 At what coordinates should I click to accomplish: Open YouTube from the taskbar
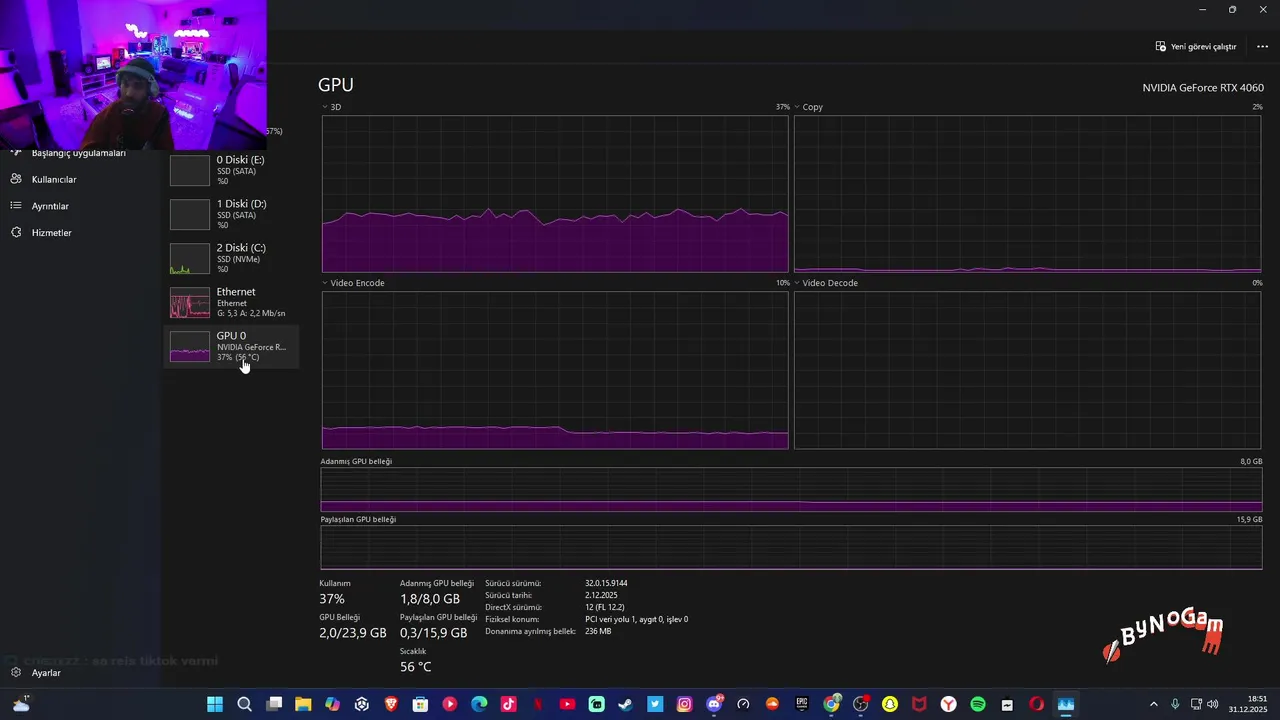coord(567,704)
